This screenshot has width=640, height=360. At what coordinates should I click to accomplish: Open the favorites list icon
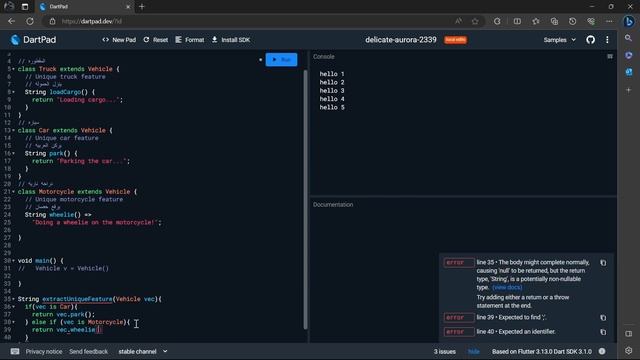[536, 21]
